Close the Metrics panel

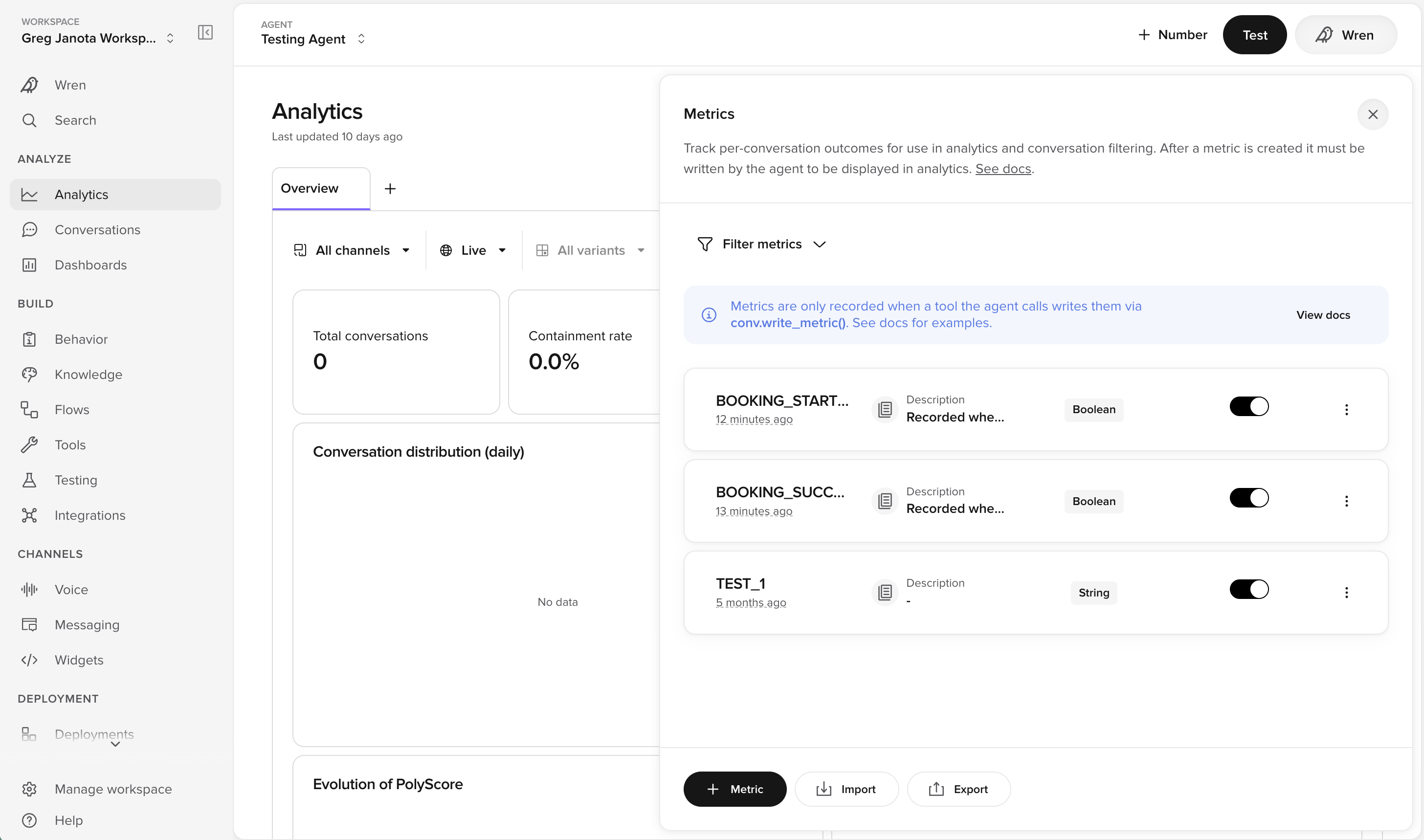click(1373, 114)
